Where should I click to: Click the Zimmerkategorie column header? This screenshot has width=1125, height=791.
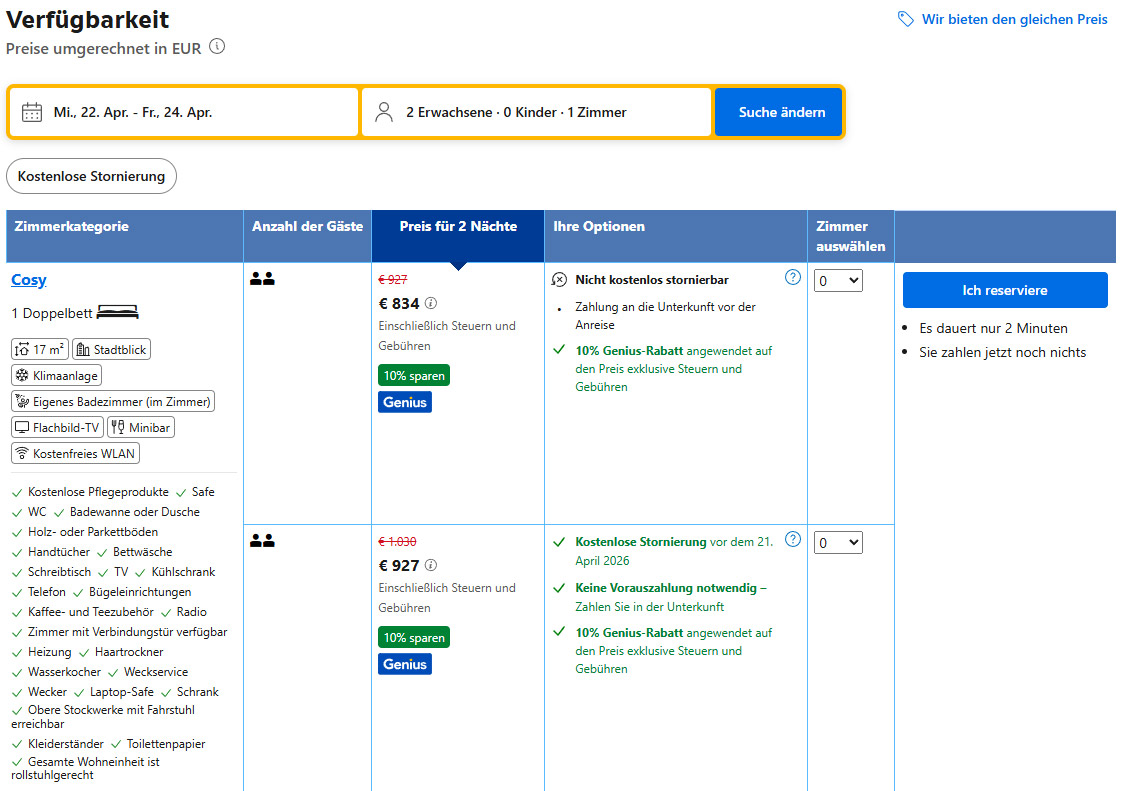(72, 227)
